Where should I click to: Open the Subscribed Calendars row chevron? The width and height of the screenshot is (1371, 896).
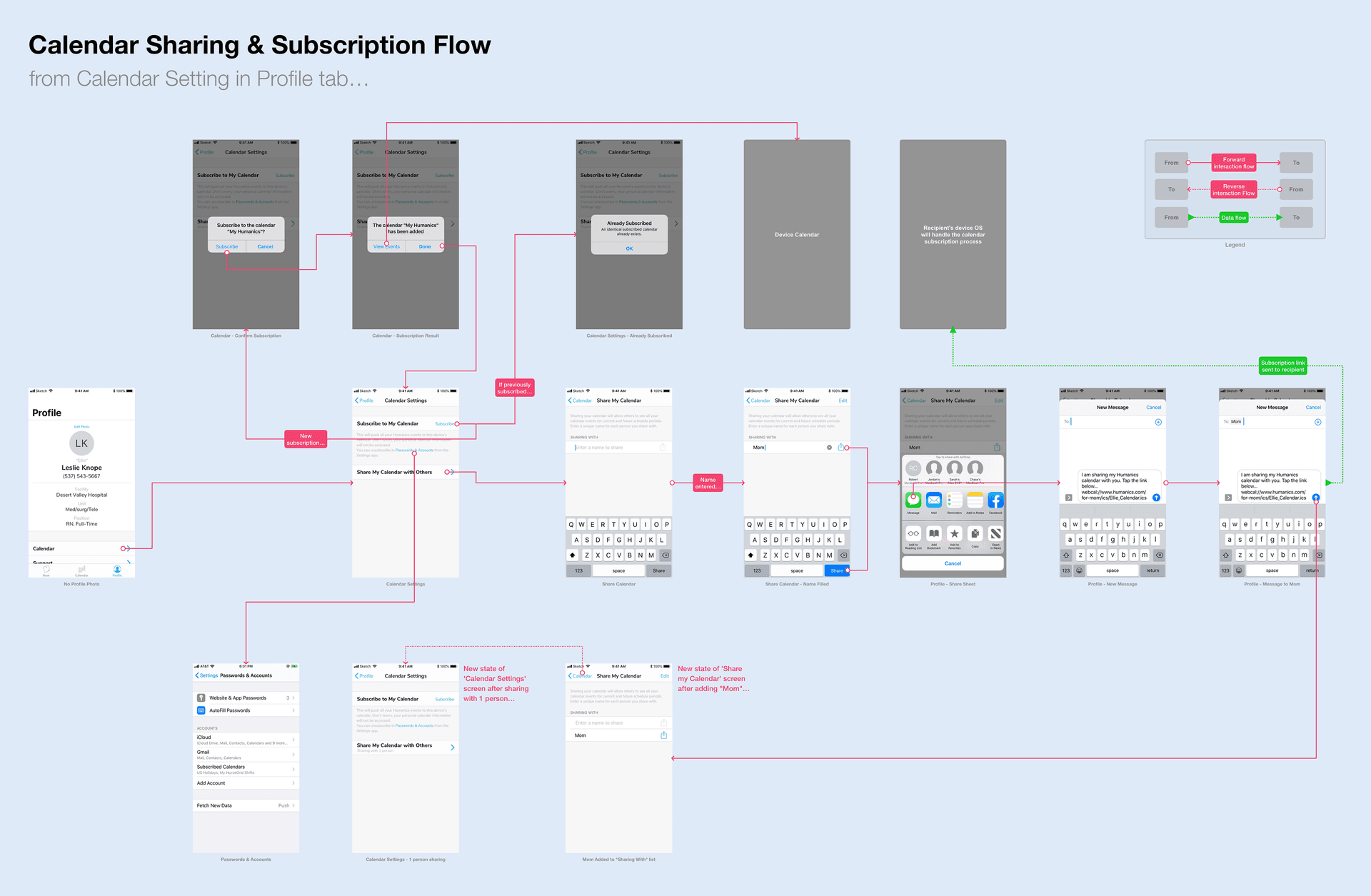point(293,769)
